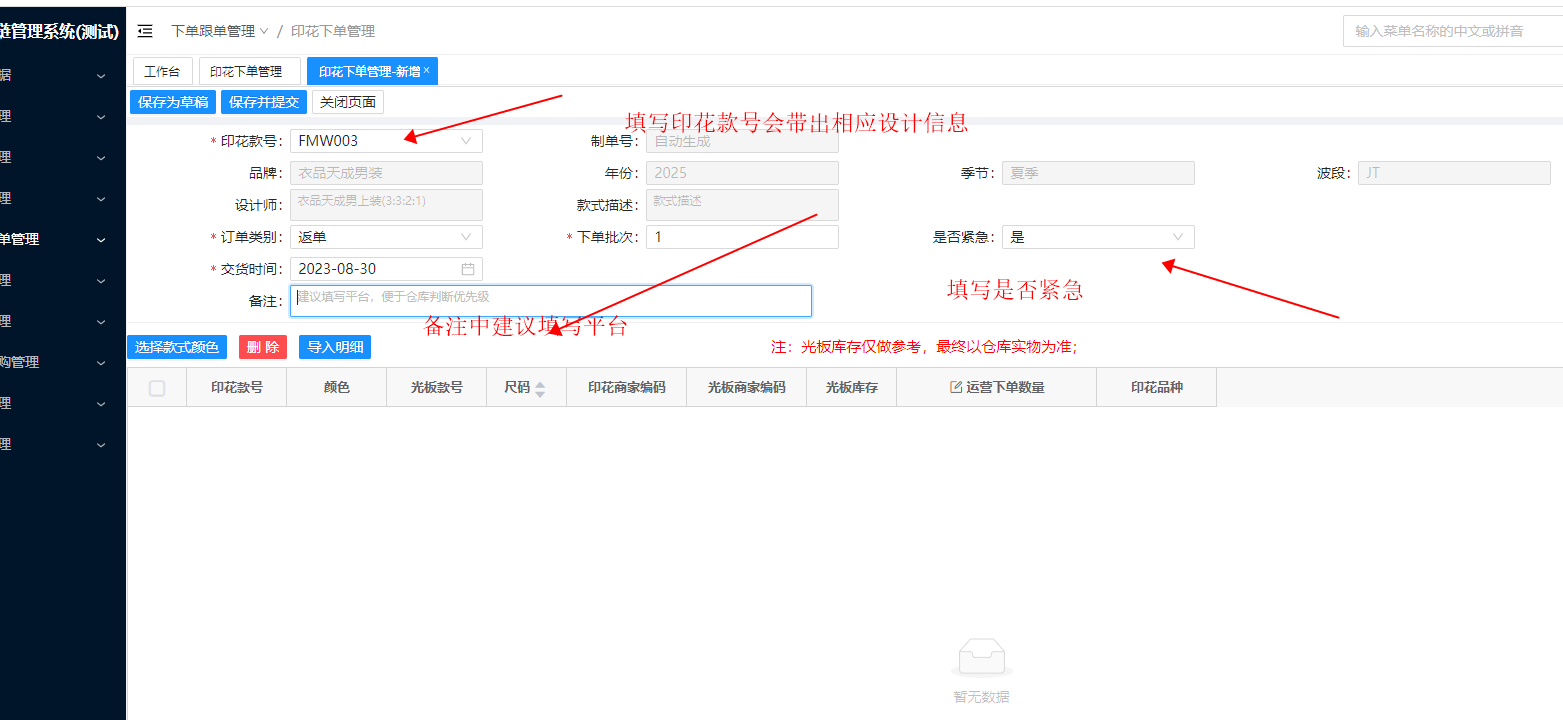Image resolution: width=1563 pixels, height=720 pixels.
Task: Click the 关闭页面 button
Action: (348, 102)
